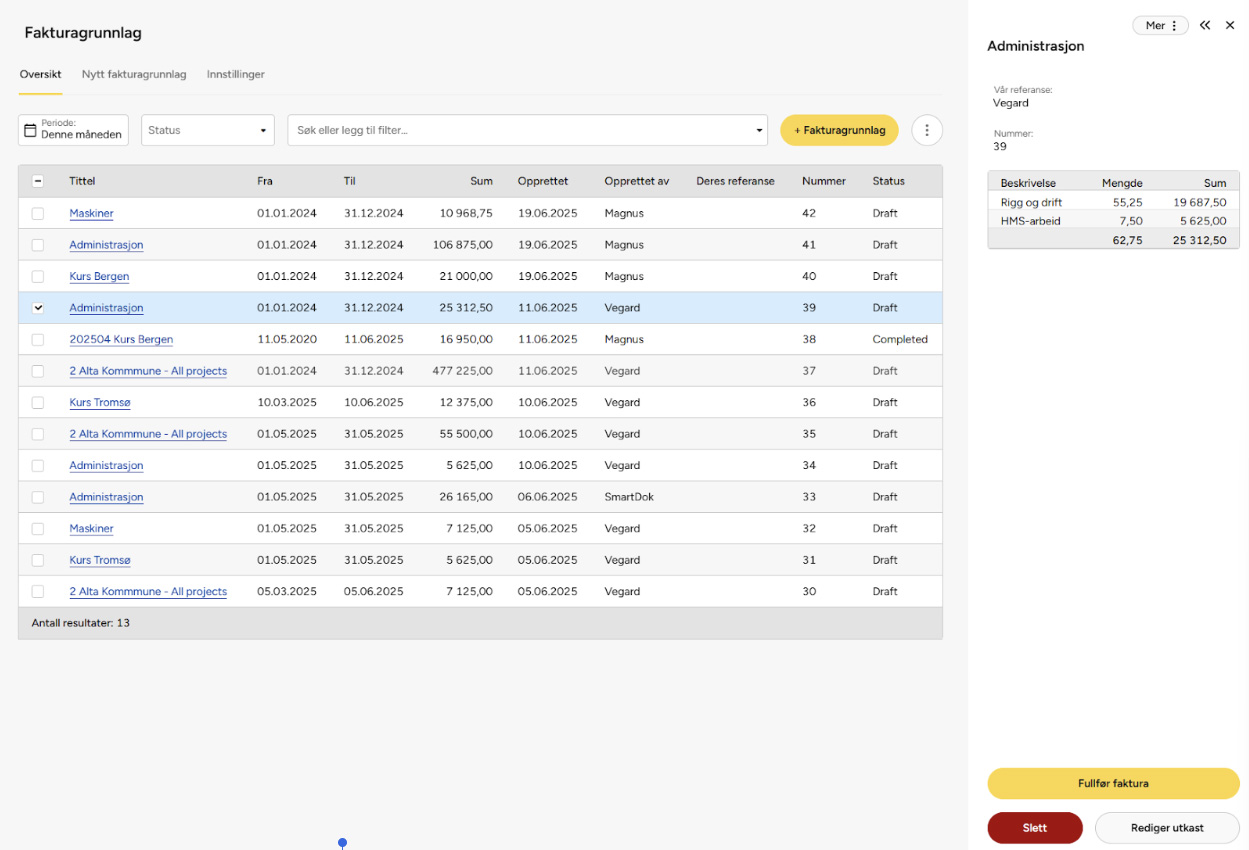Select checkbox for Maskiner row 32

tap(38, 528)
